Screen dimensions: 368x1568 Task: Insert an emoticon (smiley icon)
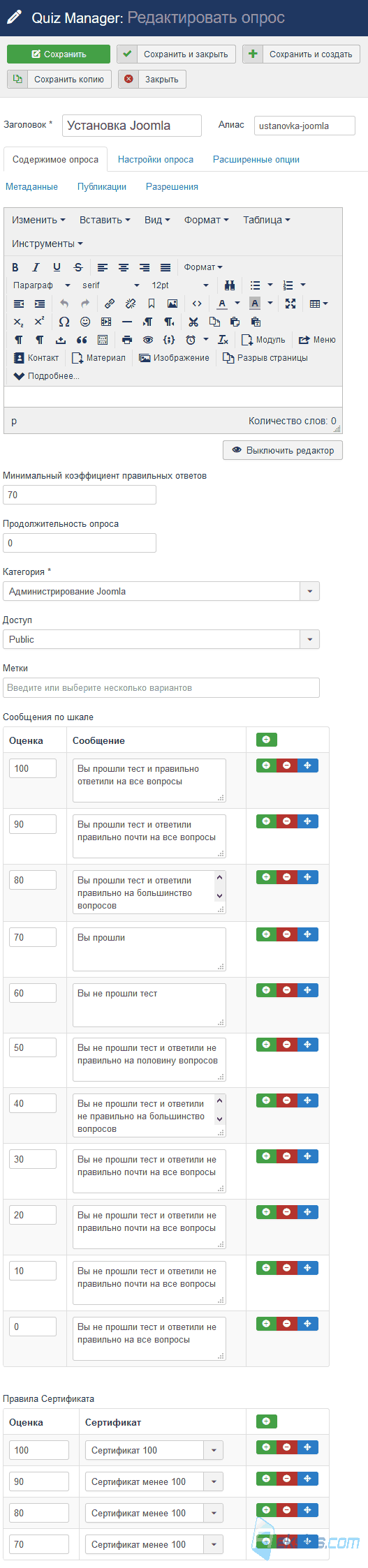coord(85,322)
